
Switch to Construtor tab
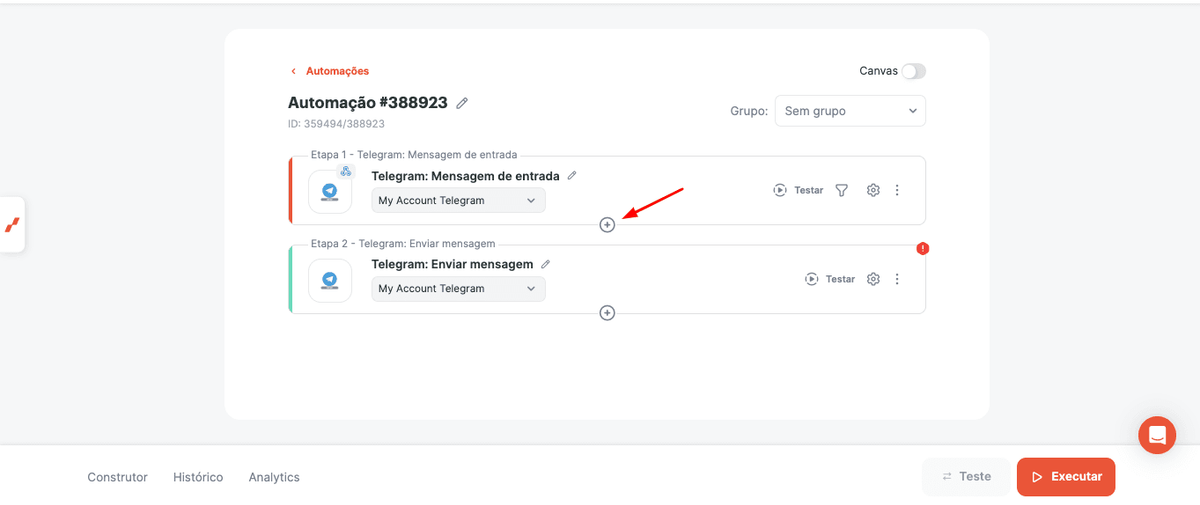pyautogui.click(x=117, y=477)
